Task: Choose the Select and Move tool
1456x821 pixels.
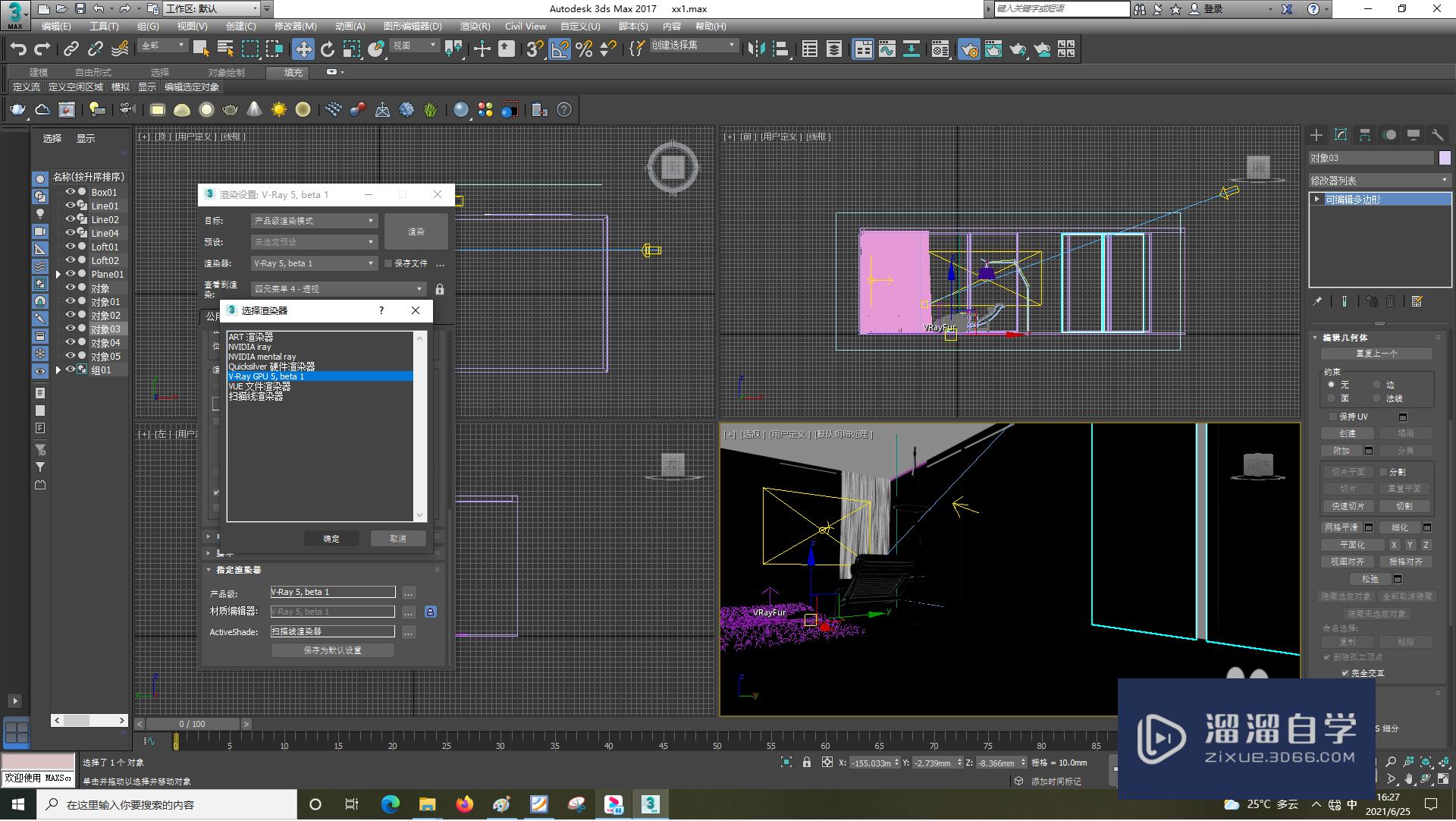Action: (303, 49)
